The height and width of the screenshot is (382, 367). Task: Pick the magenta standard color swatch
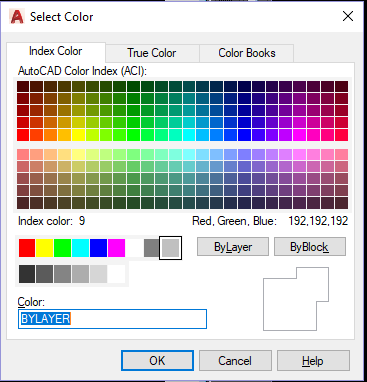(x=117, y=248)
